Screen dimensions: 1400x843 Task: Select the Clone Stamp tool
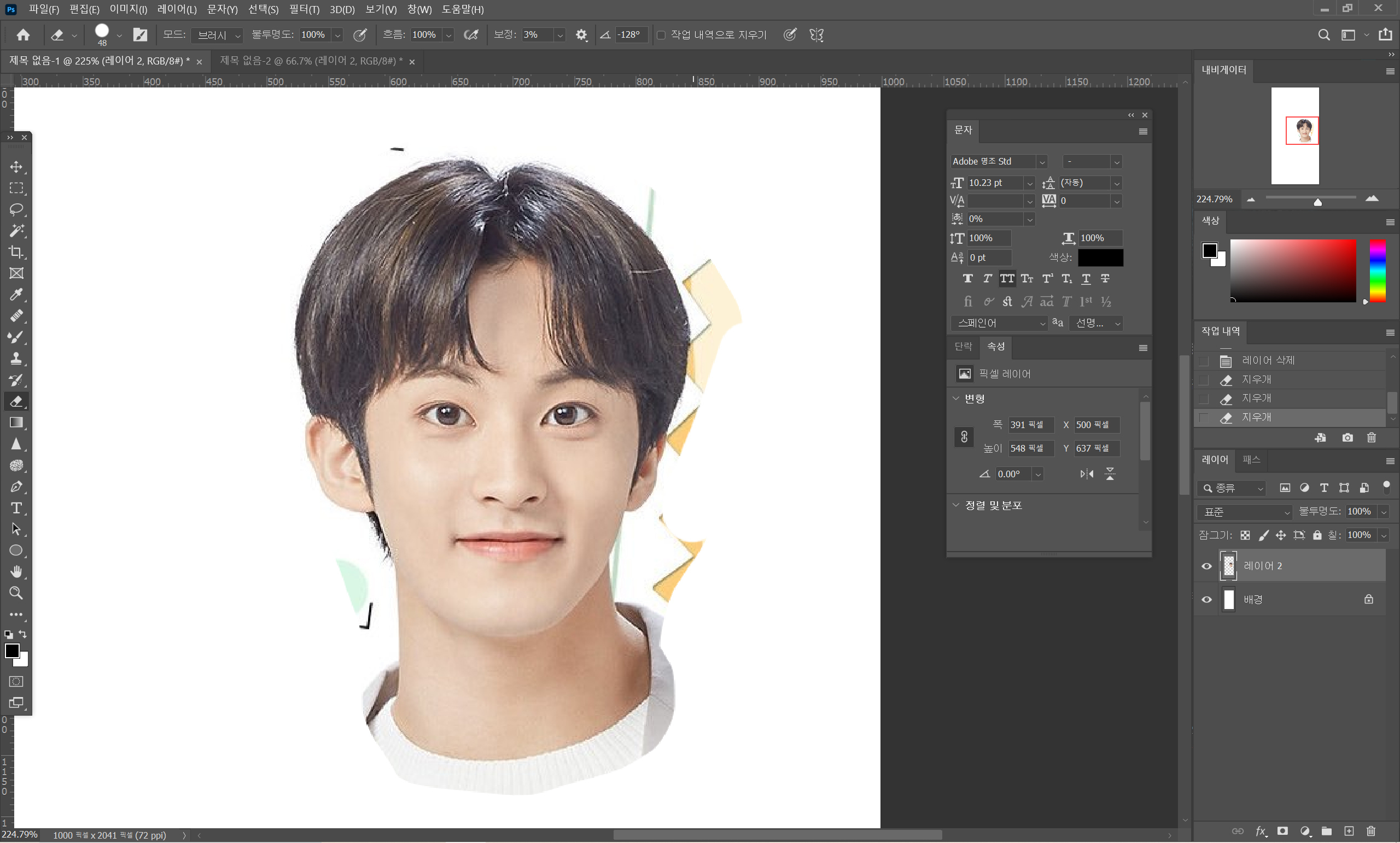click(x=16, y=359)
